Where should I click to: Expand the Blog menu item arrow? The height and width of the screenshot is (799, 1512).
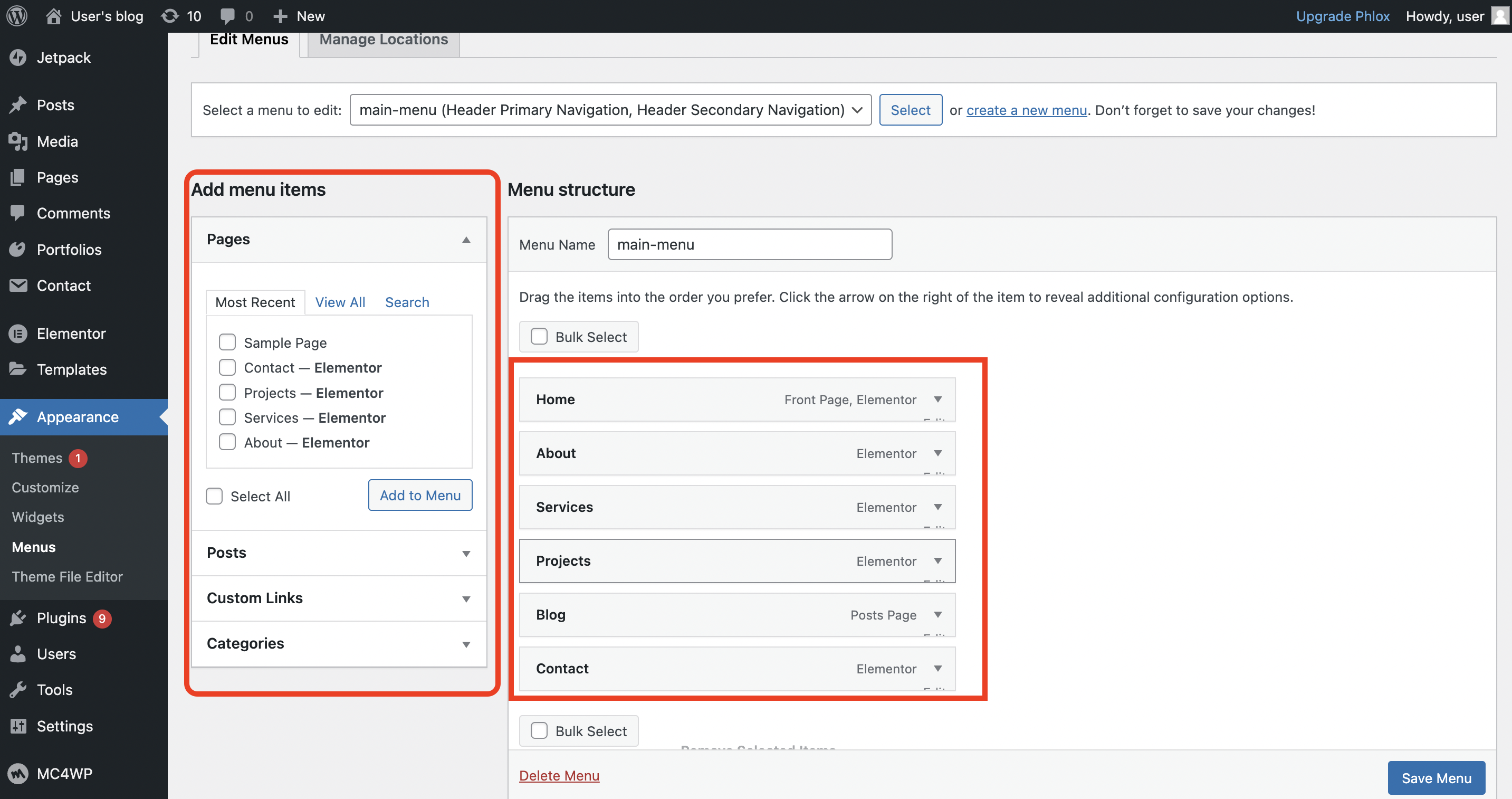pos(937,615)
